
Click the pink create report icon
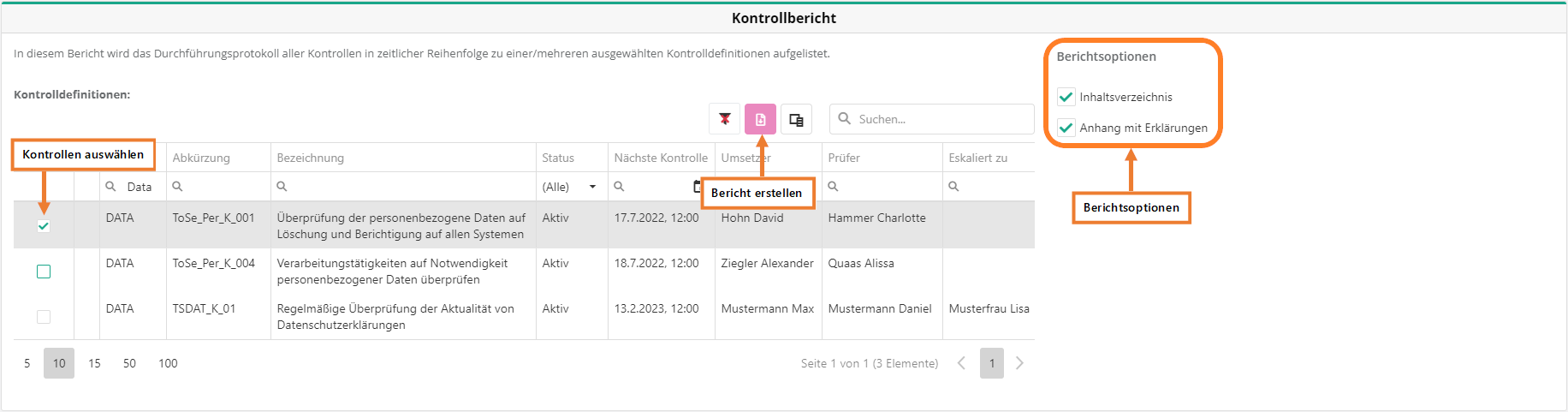tap(760, 119)
